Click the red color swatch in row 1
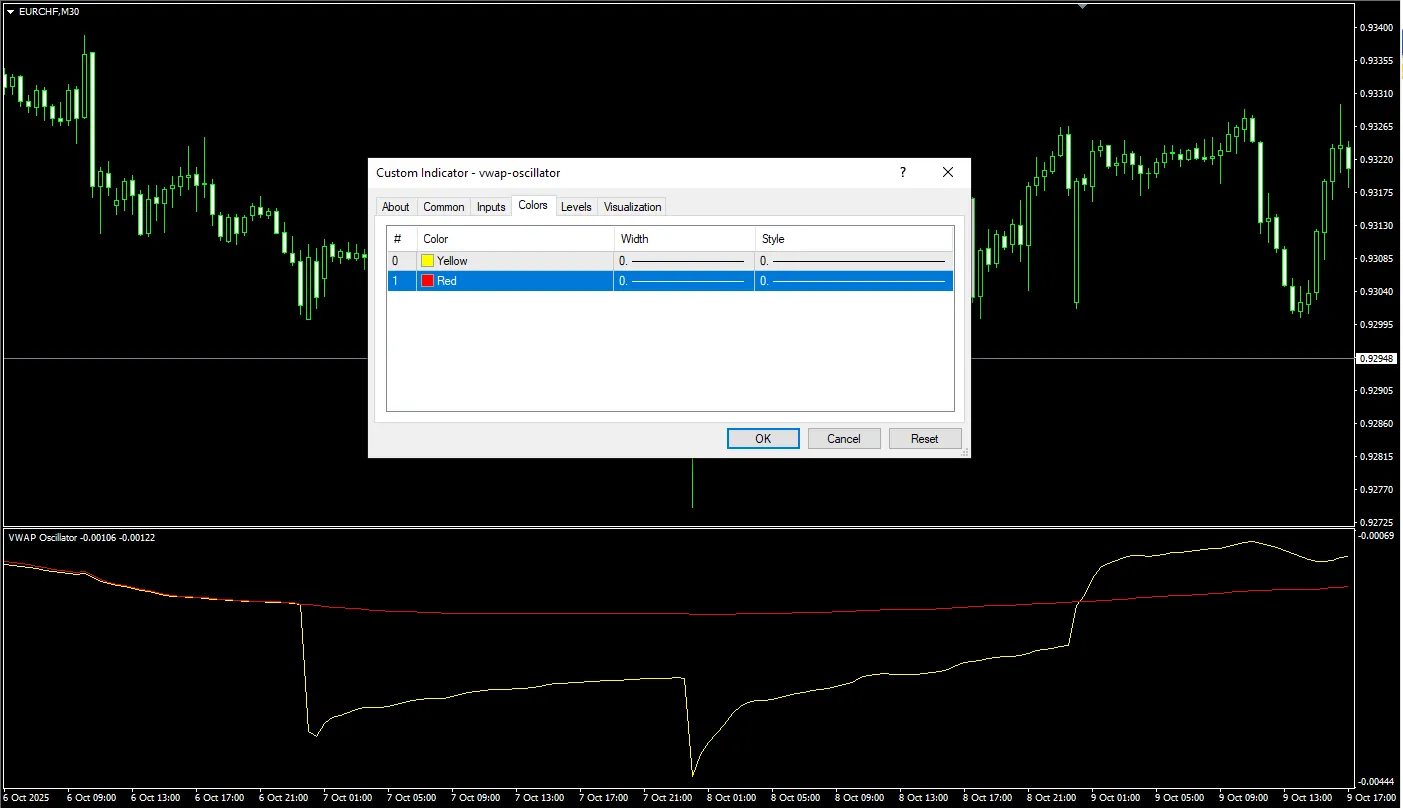Screen dimensions: 1403x808 pos(428,282)
